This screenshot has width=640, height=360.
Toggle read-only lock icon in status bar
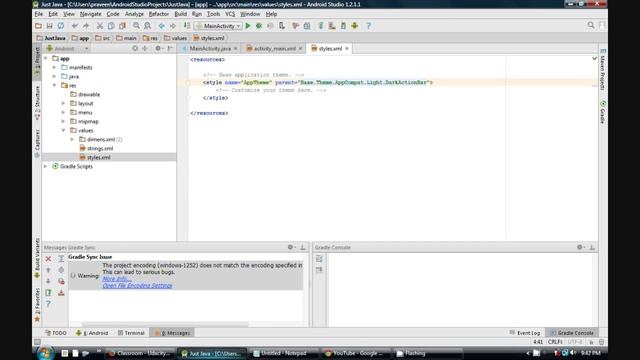point(591,342)
